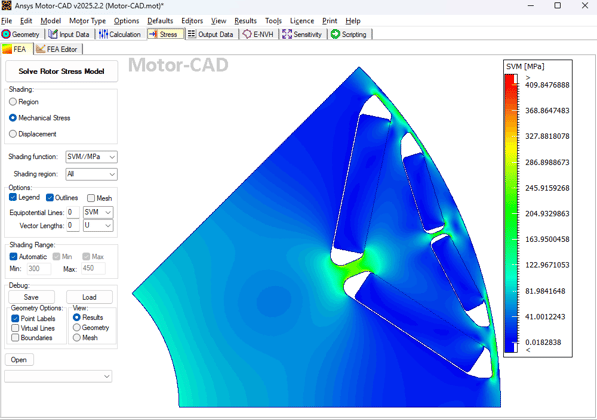Open the Model menu
This screenshot has width=597, height=420.
(x=51, y=21)
